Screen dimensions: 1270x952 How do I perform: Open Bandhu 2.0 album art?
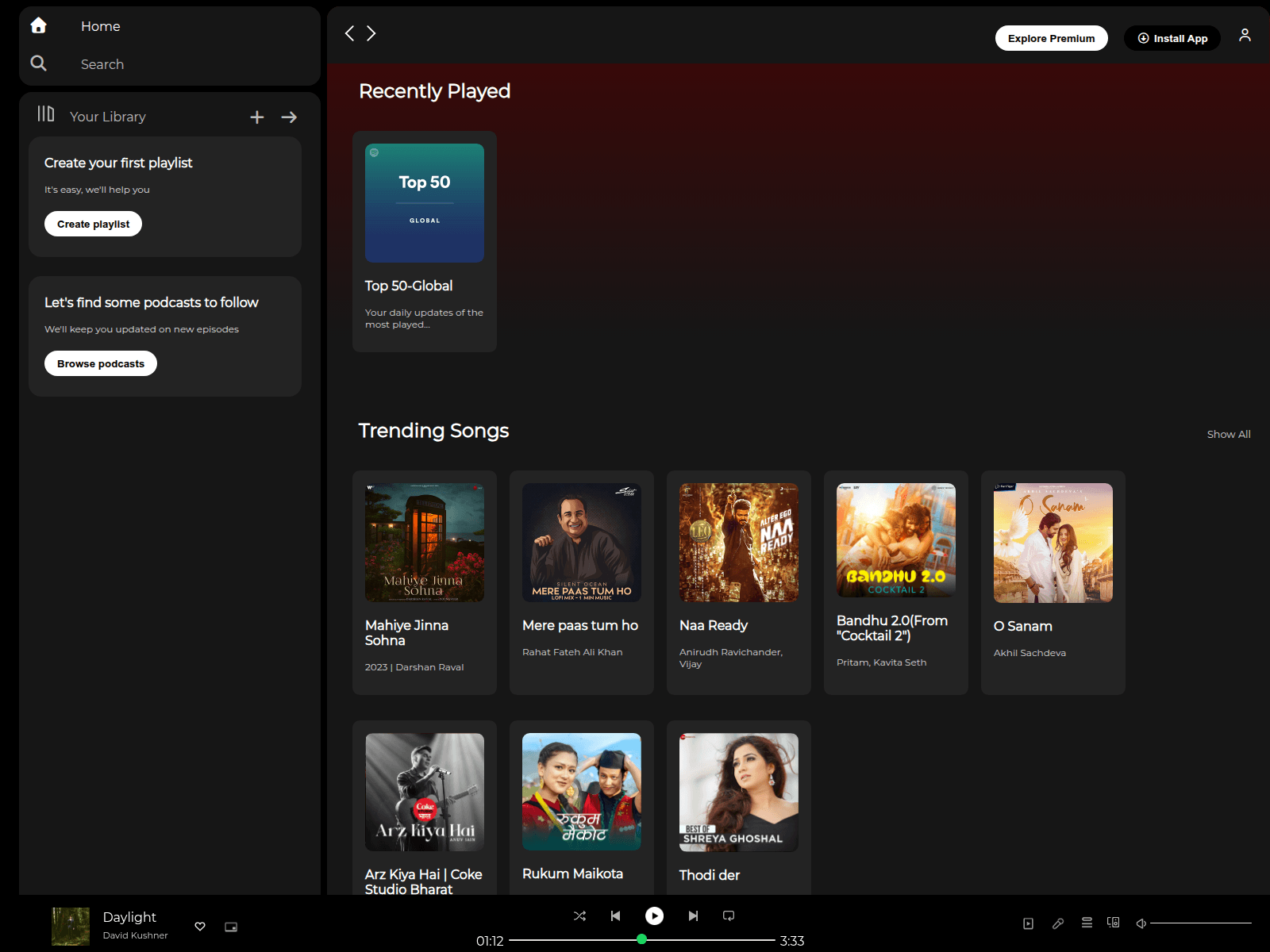coord(896,540)
